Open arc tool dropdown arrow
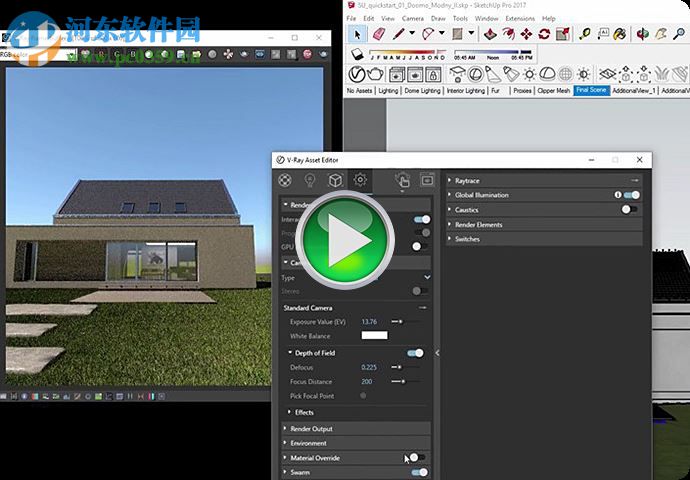Image resolution: width=690 pixels, height=480 pixels. (442, 33)
